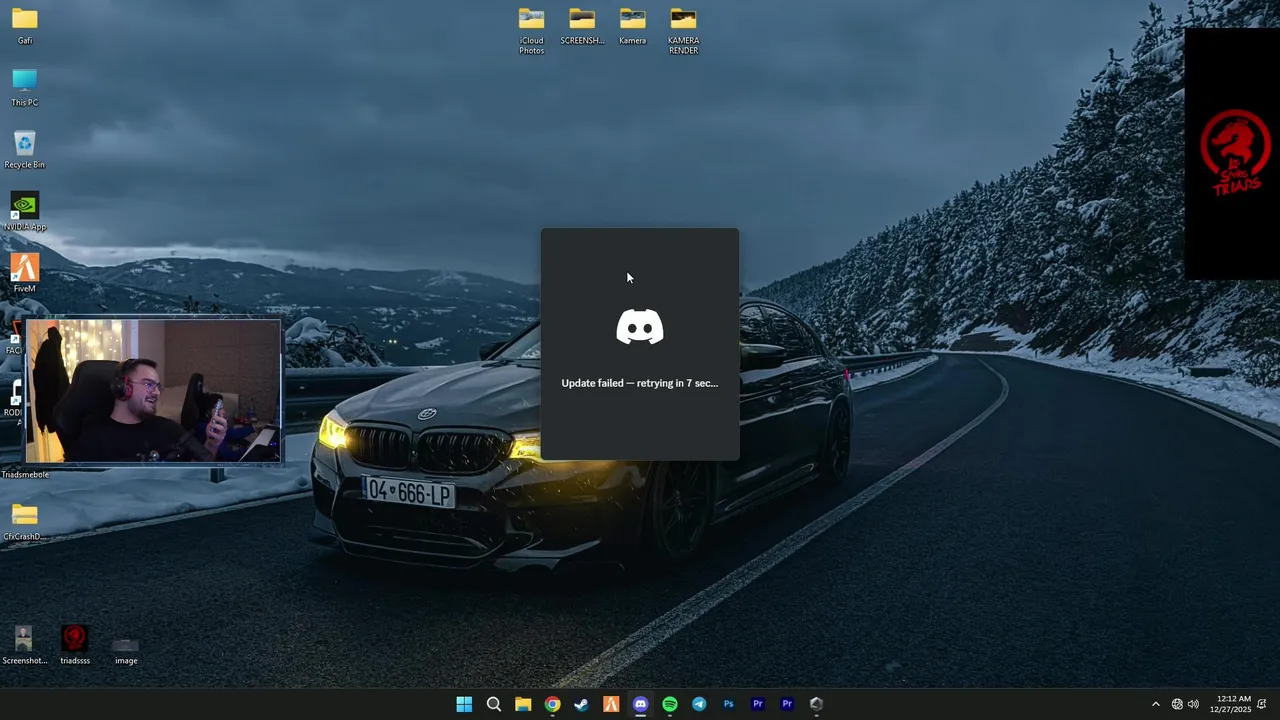The height and width of the screenshot is (720, 1280).
Task: Click the webcam overlay video
Action: (x=153, y=391)
